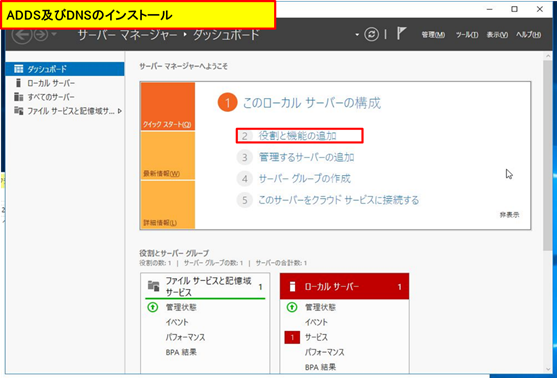
Task: Open the 表示(V) menu
Action: tap(497, 35)
